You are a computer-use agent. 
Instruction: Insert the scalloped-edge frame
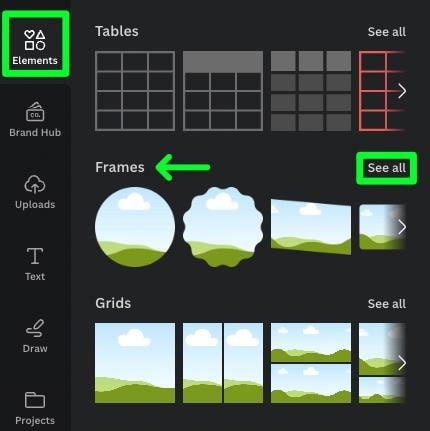coord(223,227)
